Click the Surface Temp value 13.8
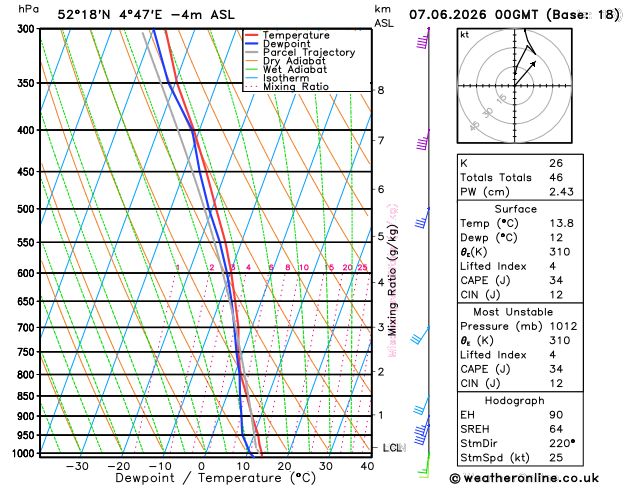 pos(562,223)
